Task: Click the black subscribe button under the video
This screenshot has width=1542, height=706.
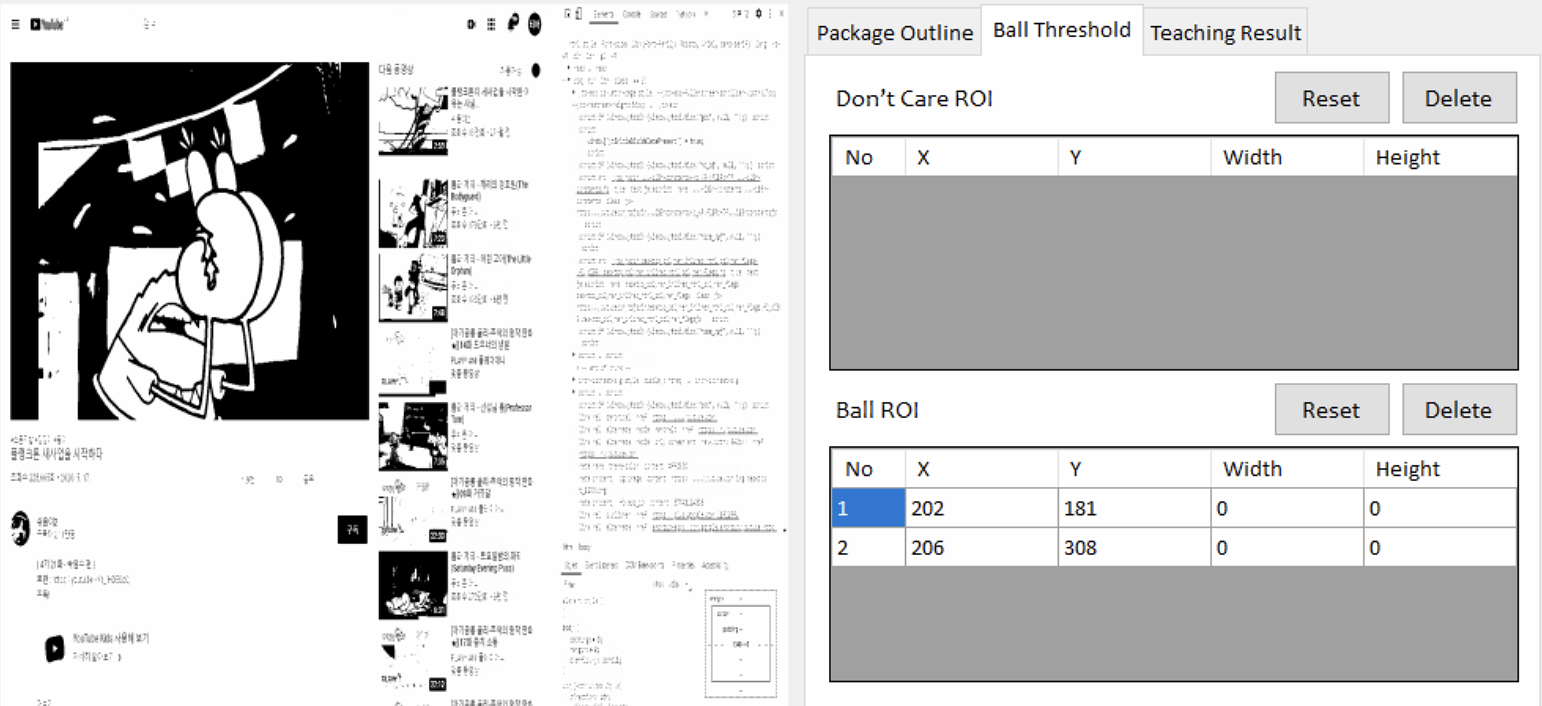Action: [353, 530]
